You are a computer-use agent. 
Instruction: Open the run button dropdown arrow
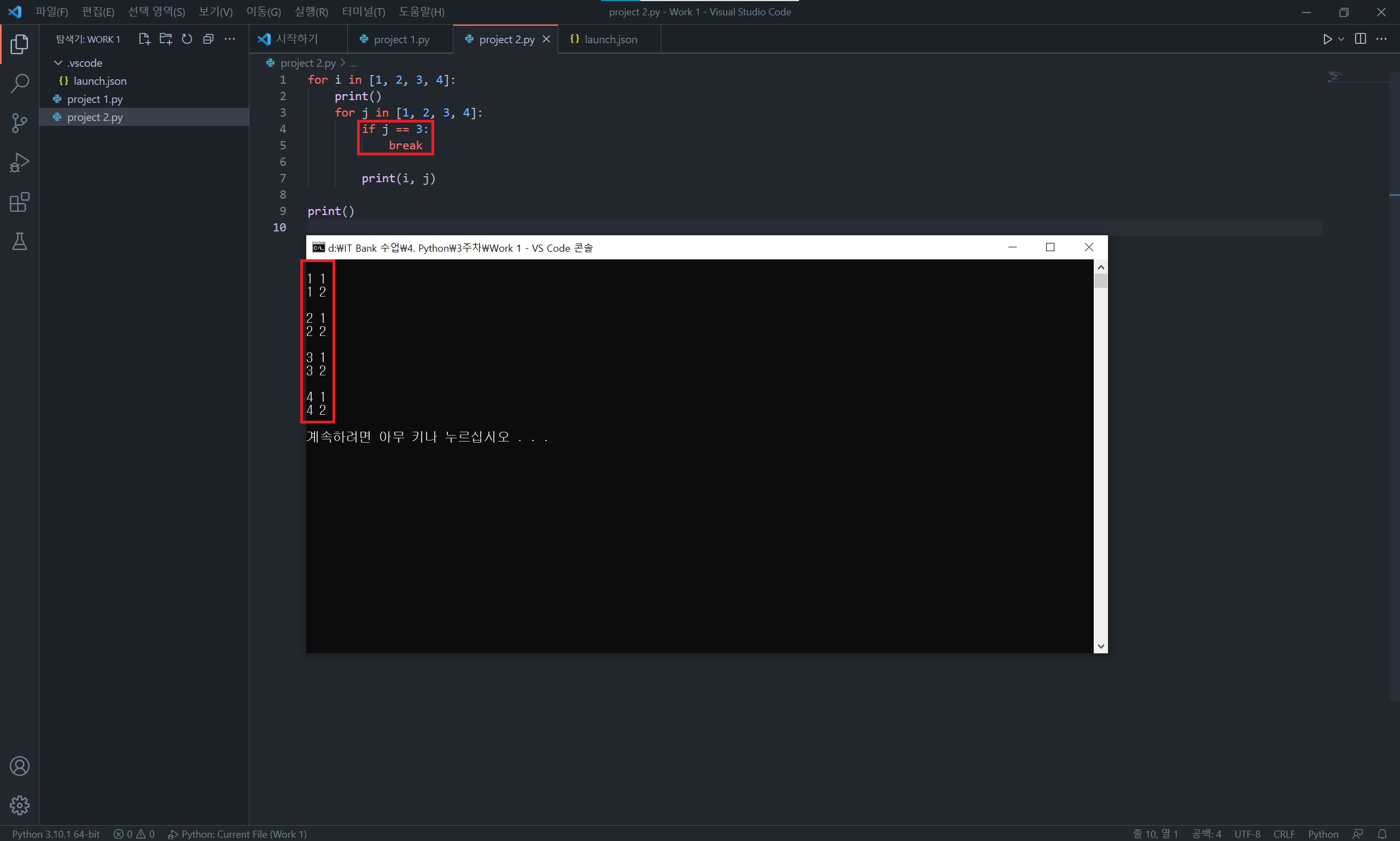tap(1341, 39)
